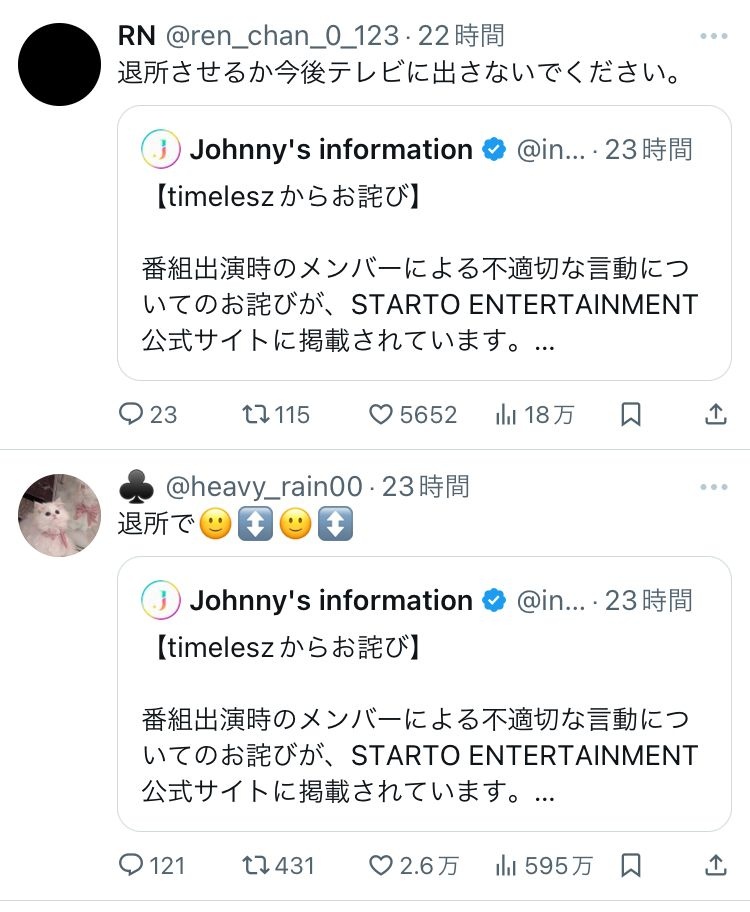This screenshot has width=750, height=912.
Task: Open @heavy_rain00 profile handle link
Action: tap(263, 487)
